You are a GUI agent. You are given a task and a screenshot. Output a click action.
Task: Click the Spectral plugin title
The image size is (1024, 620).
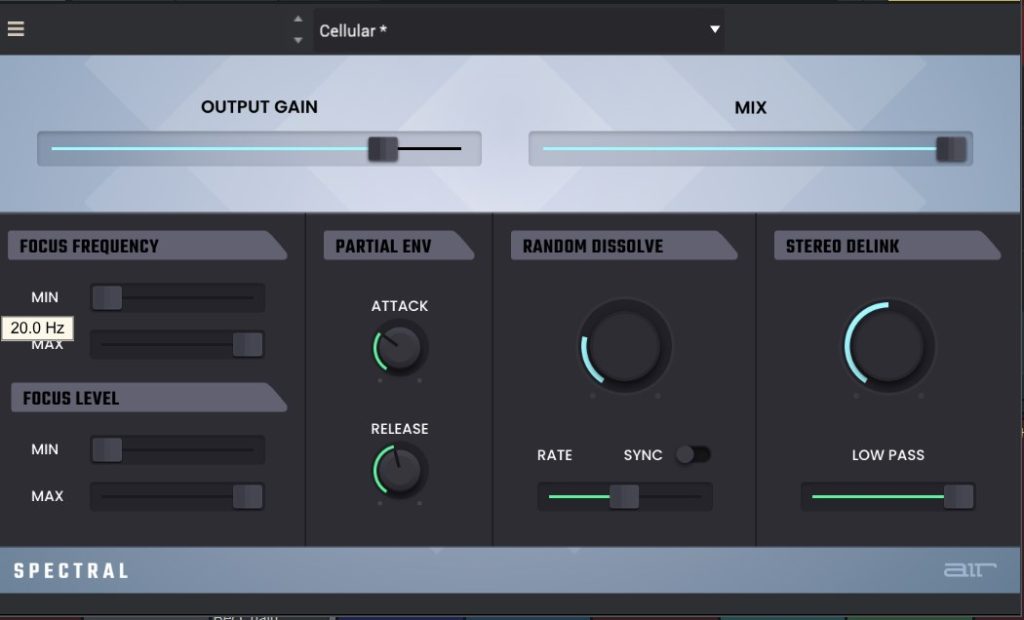[71, 571]
